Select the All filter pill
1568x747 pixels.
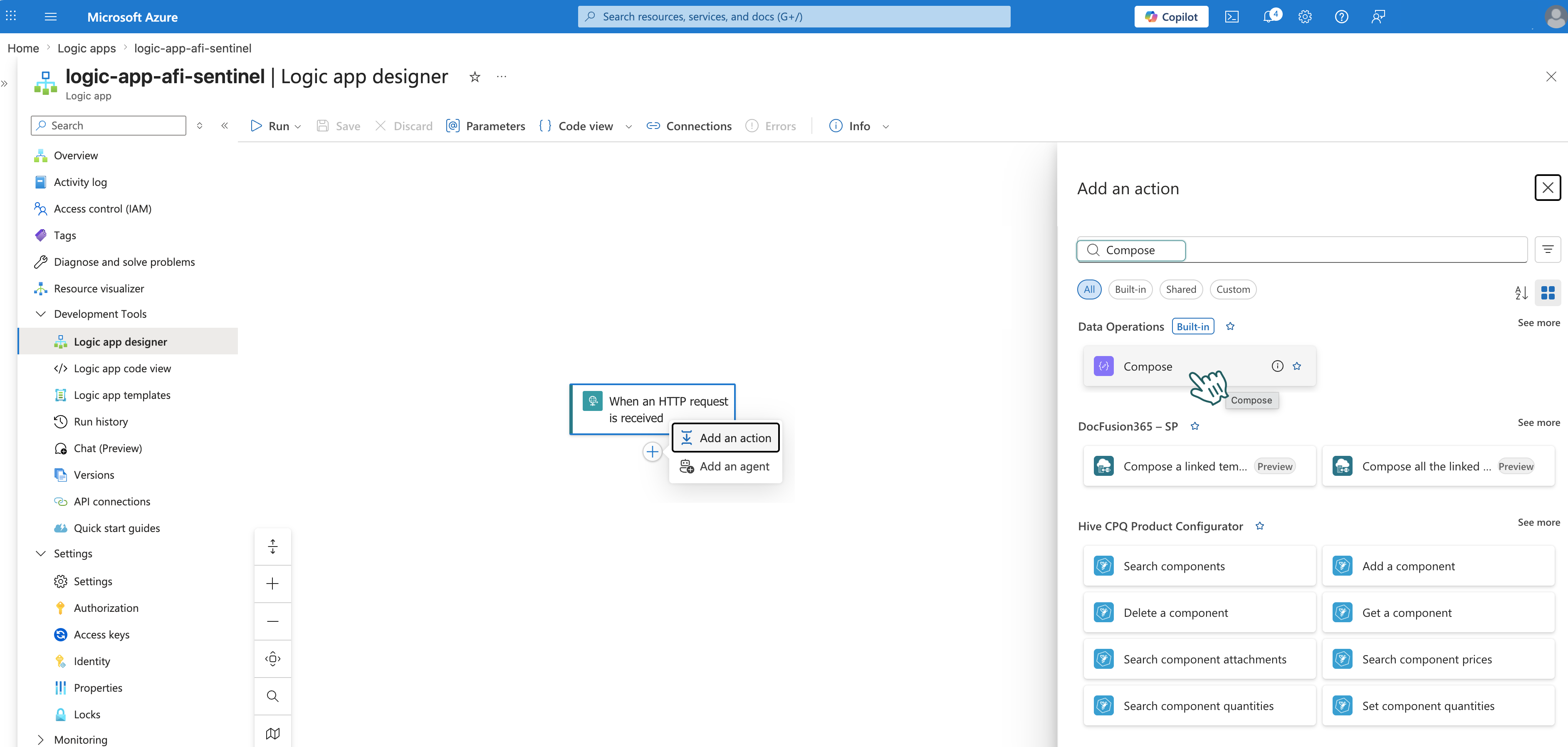(1089, 289)
